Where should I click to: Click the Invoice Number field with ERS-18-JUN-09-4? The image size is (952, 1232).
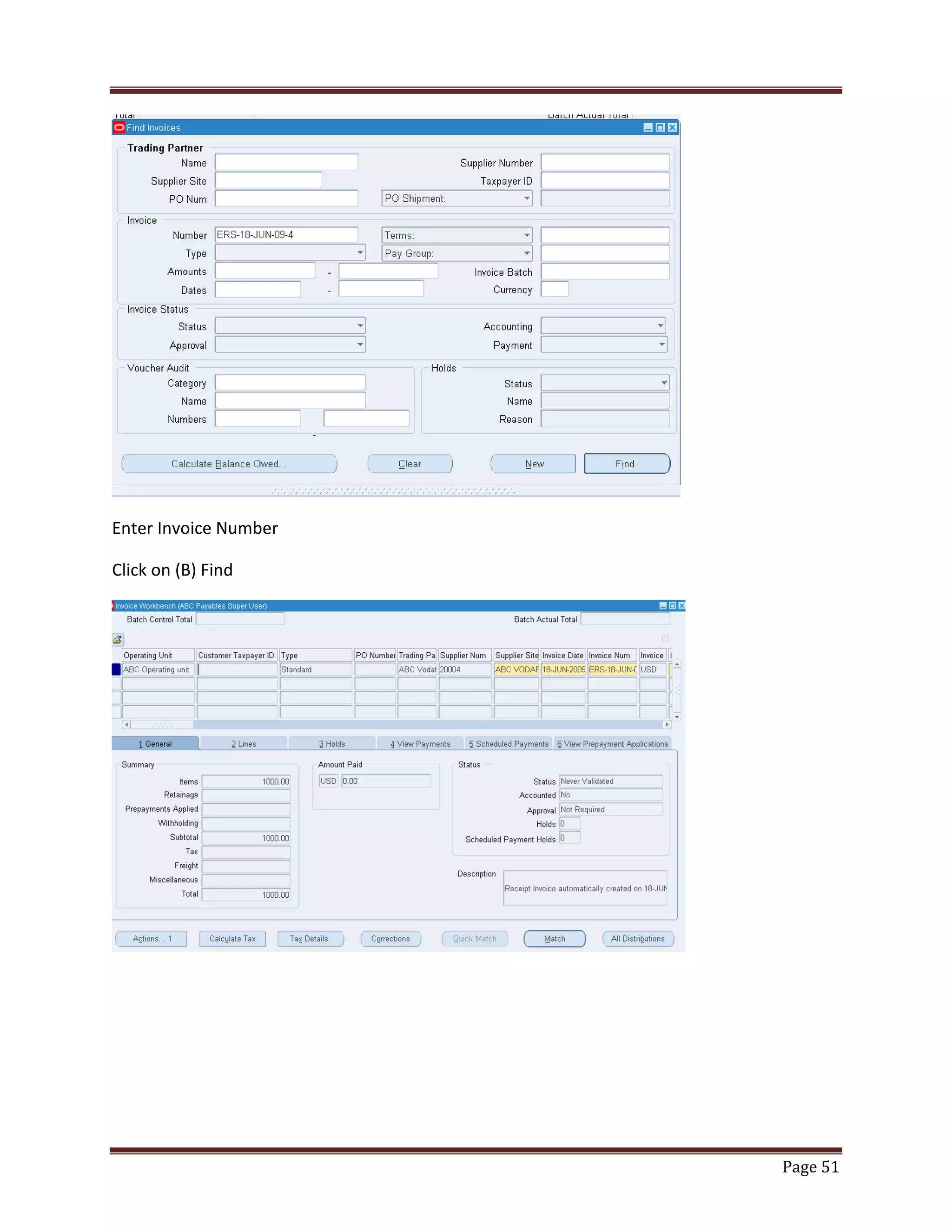pyautogui.click(x=286, y=235)
